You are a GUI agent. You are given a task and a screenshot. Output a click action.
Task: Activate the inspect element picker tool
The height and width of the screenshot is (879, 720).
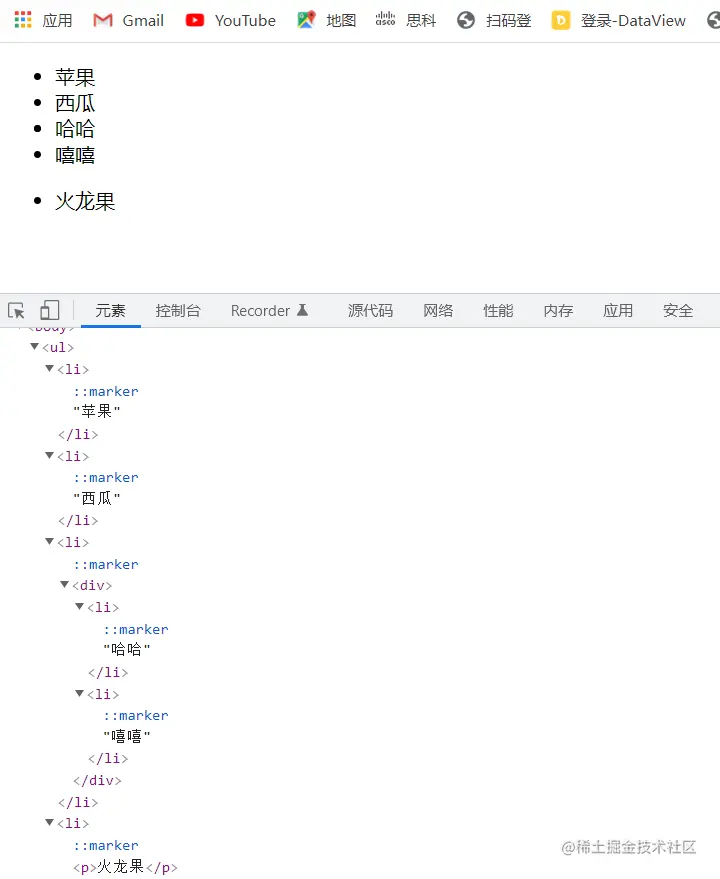[x=16, y=310]
